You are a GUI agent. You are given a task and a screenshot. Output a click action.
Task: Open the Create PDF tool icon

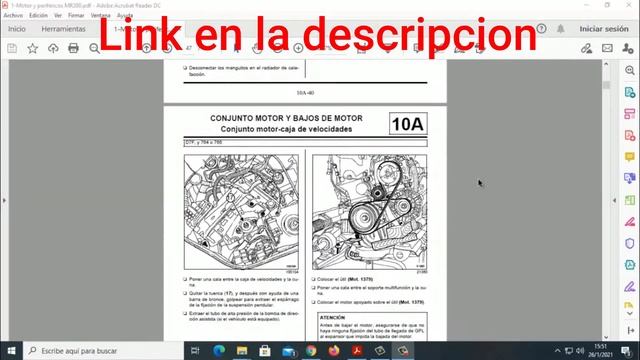629,136
